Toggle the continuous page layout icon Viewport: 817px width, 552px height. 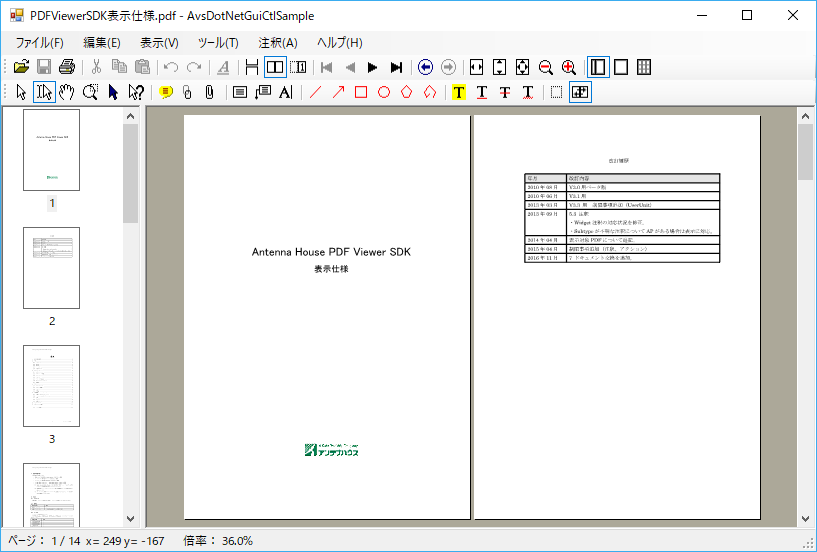tap(252, 67)
